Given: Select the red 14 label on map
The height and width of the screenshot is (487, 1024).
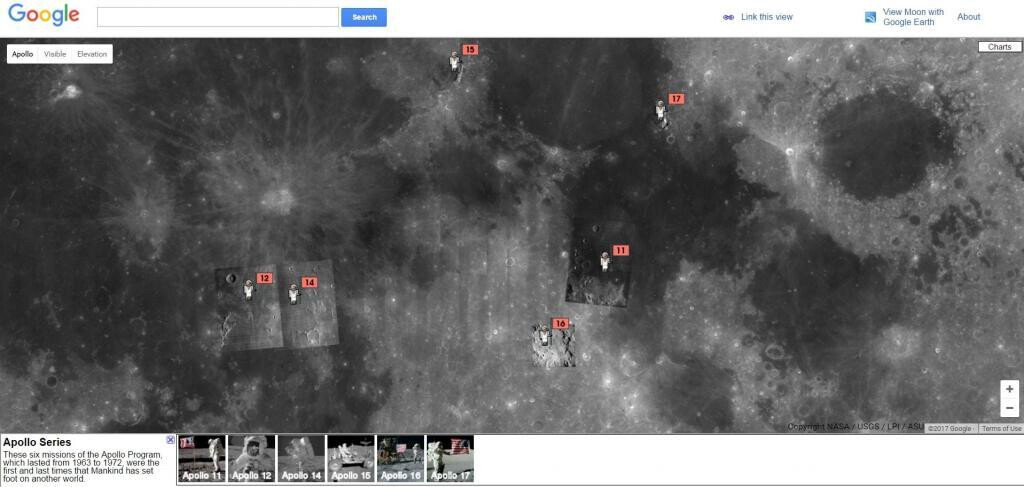Looking at the screenshot, I should point(309,282).
